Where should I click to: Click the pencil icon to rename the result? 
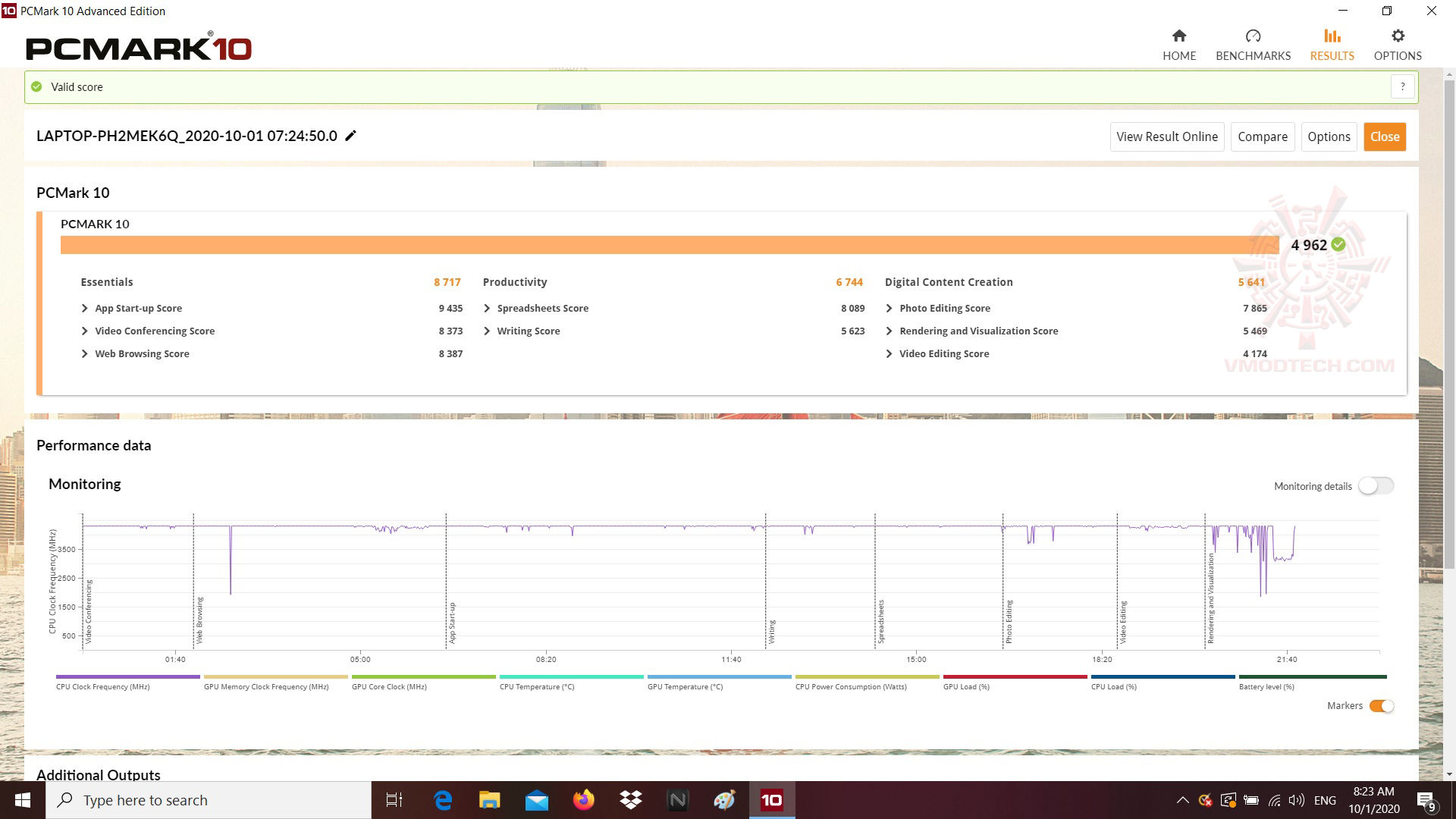click(x=350, y=136)
